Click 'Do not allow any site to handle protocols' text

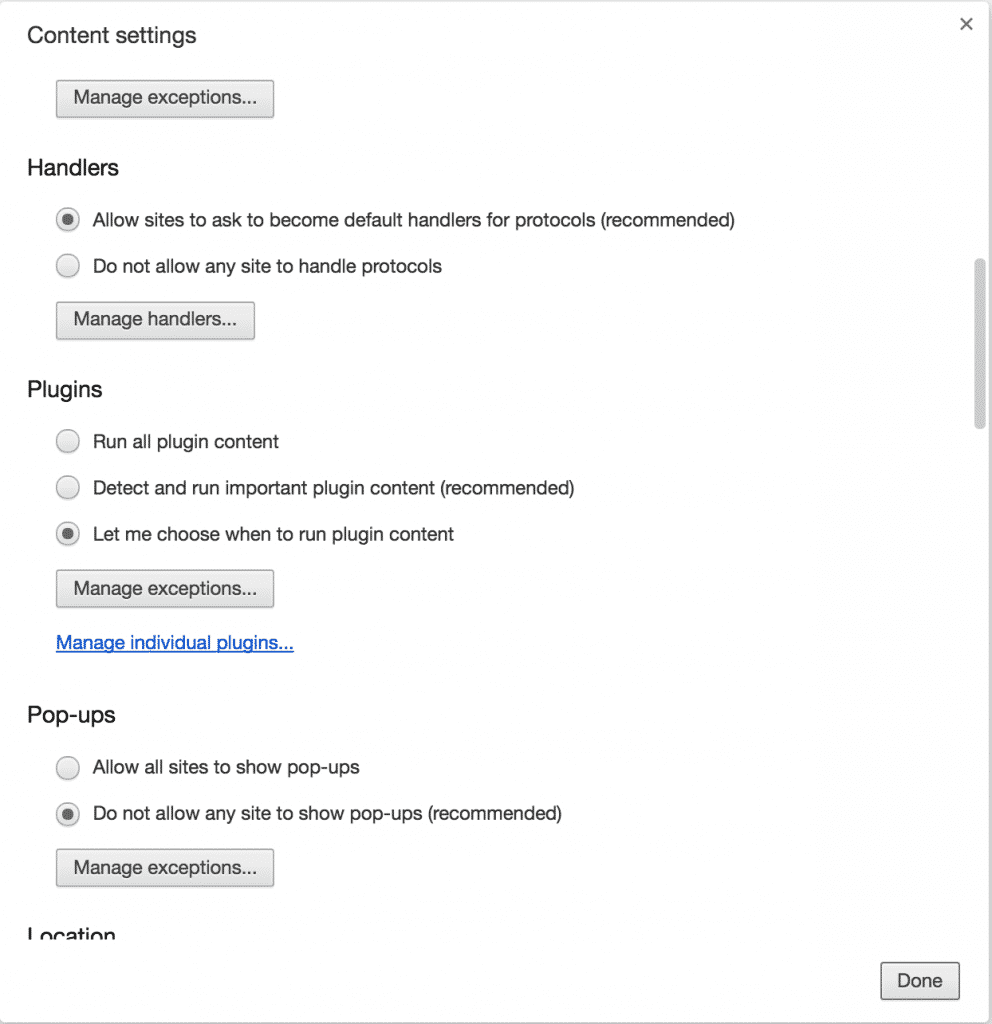click(x=267, y=266)
